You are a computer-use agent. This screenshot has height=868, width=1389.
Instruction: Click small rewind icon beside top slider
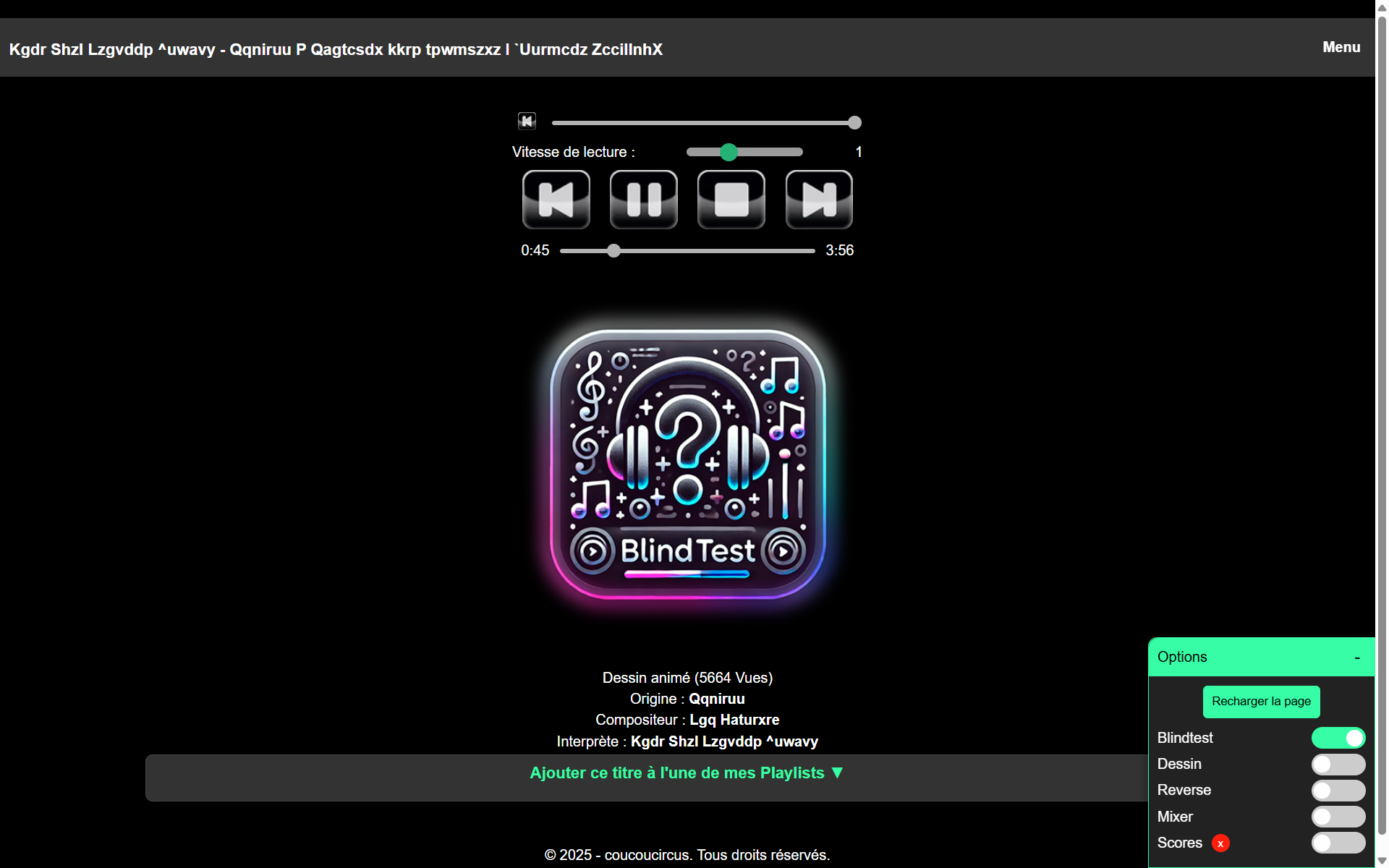point(527,121)
